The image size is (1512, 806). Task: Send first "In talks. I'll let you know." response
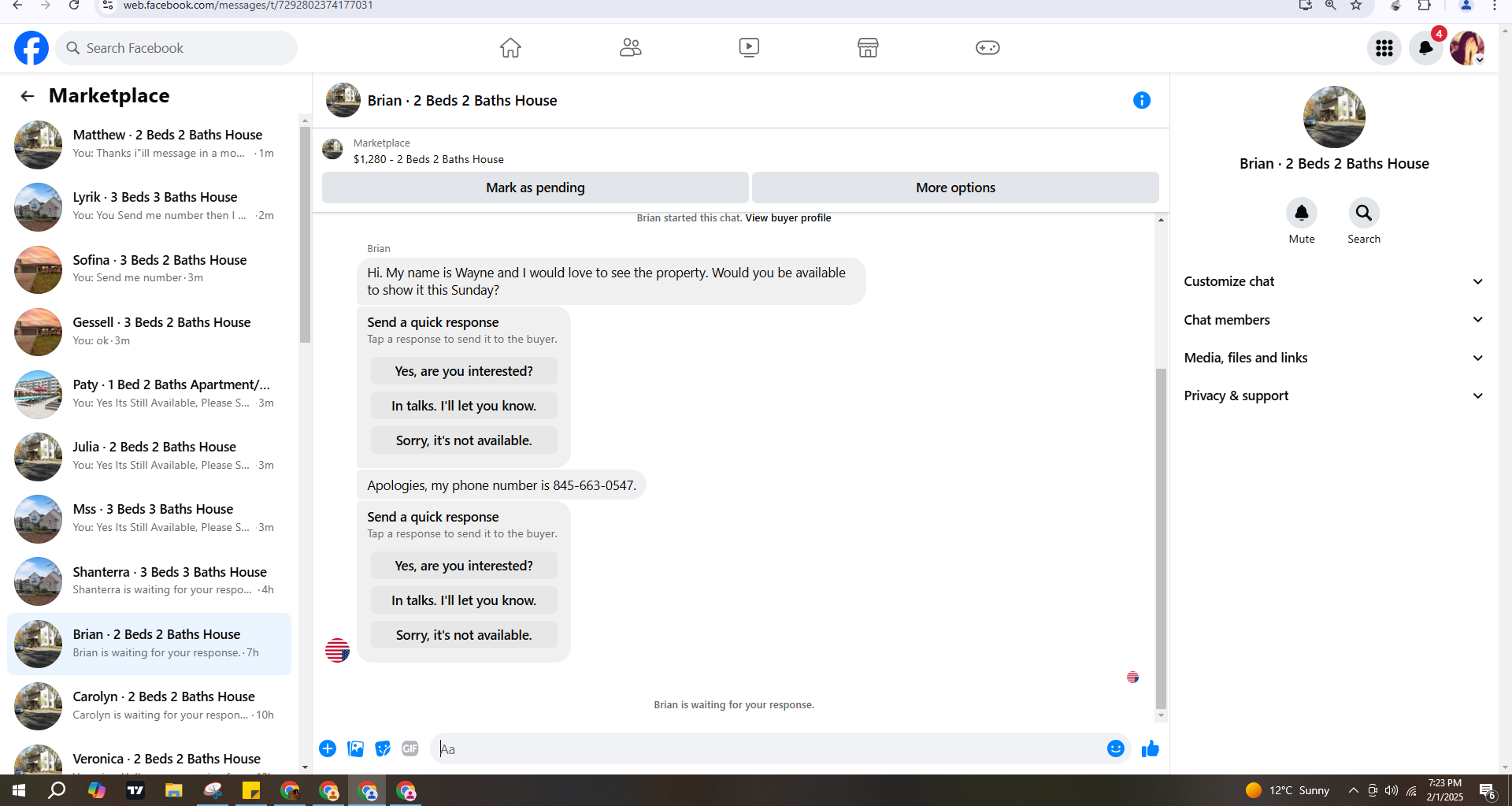tap(464, 406)
